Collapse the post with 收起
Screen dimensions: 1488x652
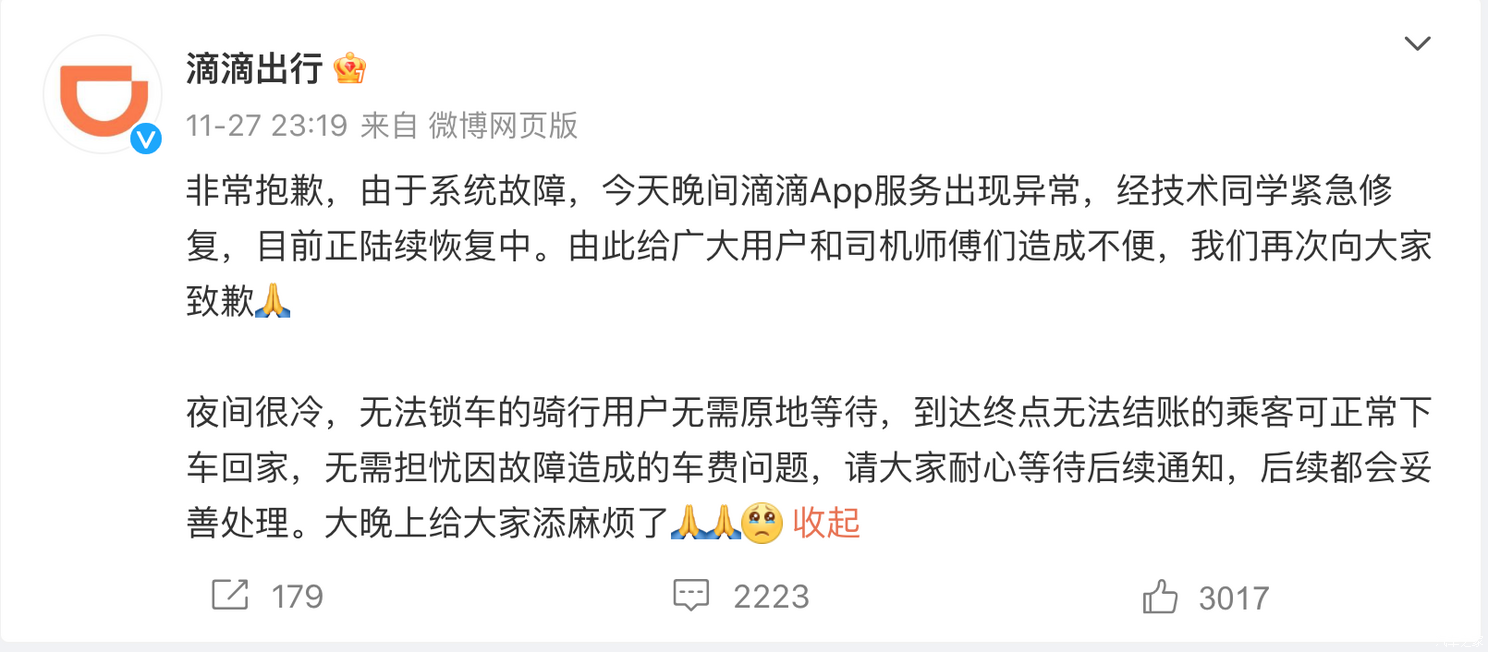tap(827, 522)
